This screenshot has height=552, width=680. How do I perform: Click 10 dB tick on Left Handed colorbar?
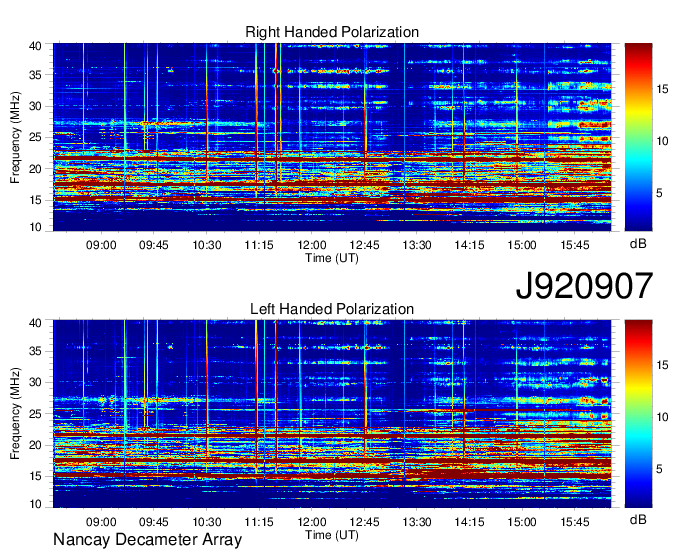click(662, 418)
